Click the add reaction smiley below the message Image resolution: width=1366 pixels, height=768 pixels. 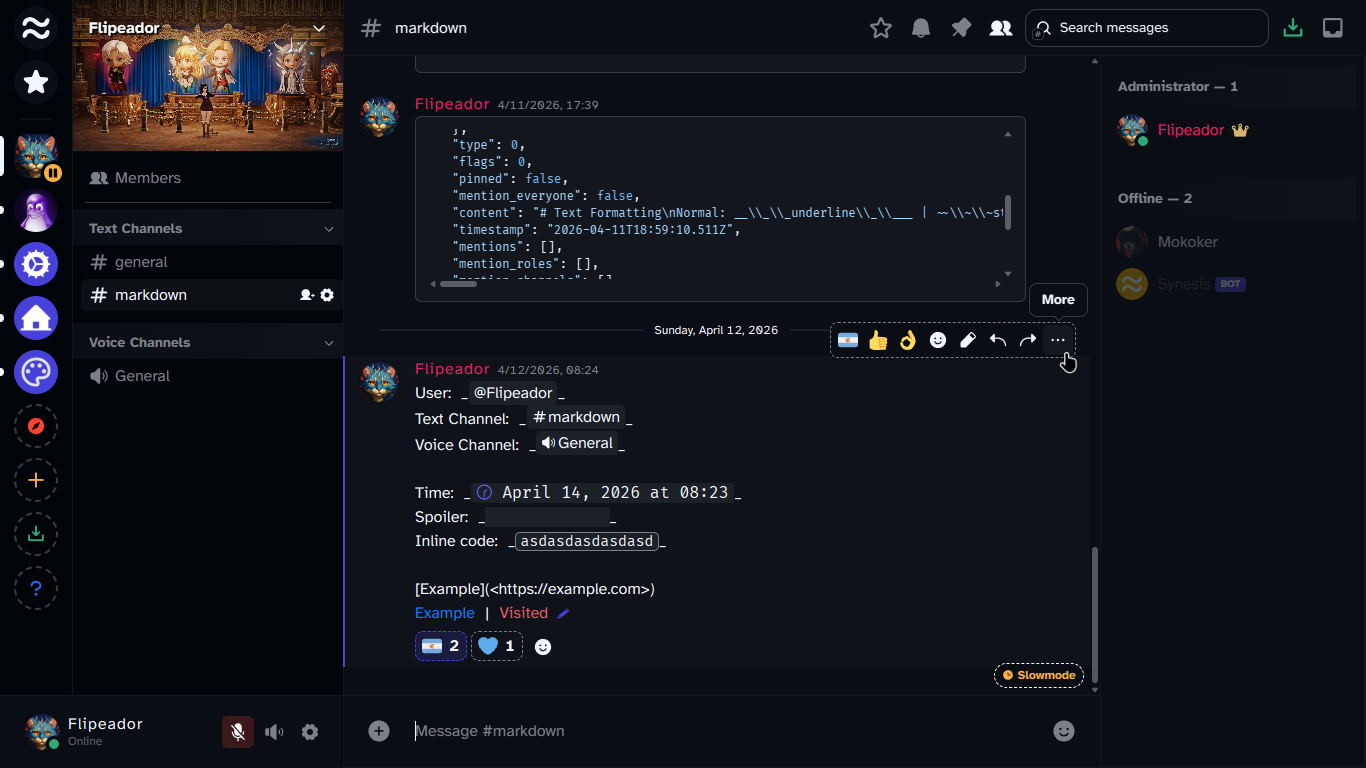(543, 647)
